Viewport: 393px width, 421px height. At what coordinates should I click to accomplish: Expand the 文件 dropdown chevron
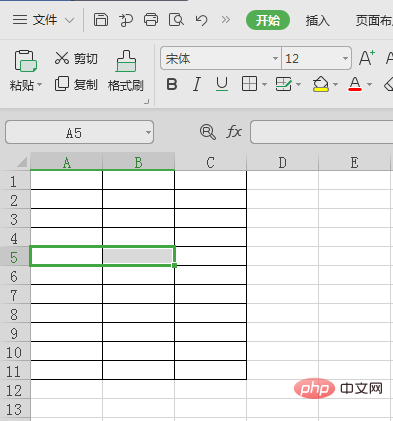point(69,21)
